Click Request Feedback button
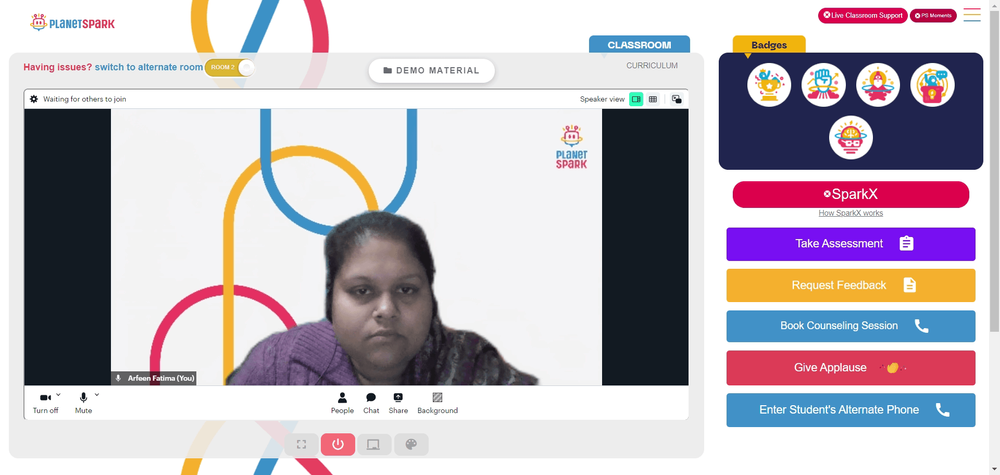The width and height of the screenshot is (1000, 475). coord(851,286)
